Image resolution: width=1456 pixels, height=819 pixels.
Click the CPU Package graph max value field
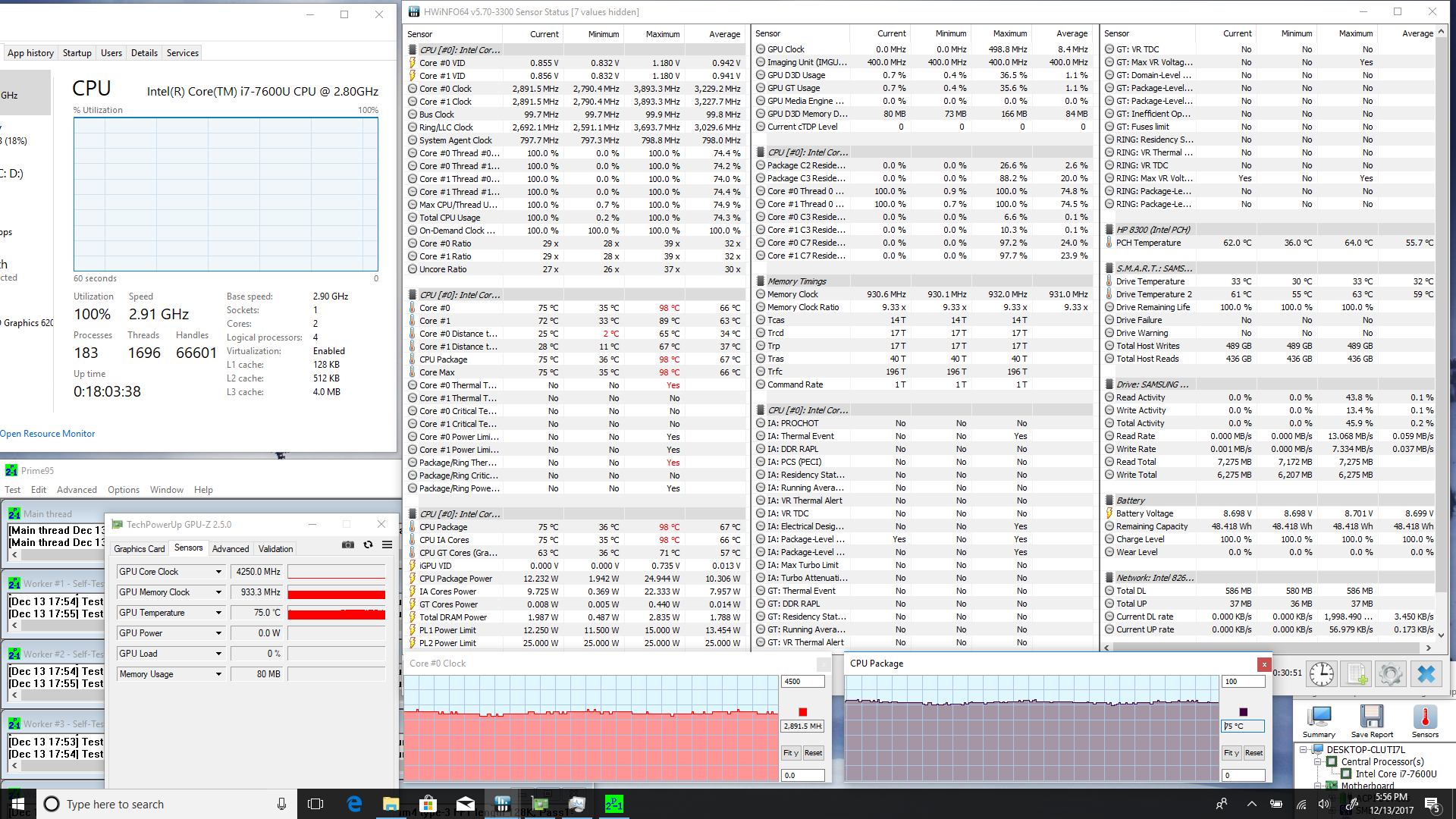tap(1243, 682)
